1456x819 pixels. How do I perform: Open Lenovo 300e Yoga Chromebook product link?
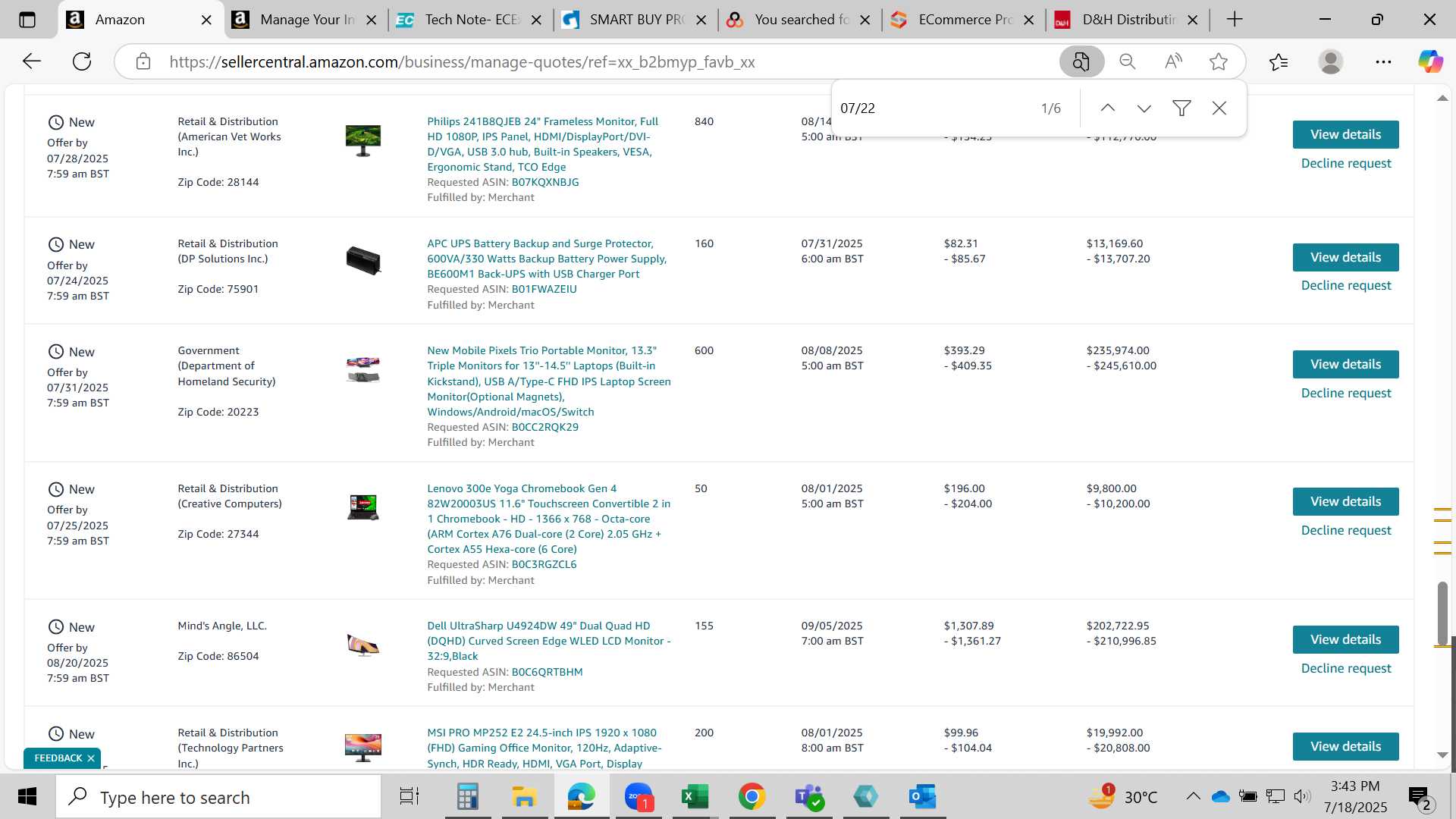click(548, 519)
